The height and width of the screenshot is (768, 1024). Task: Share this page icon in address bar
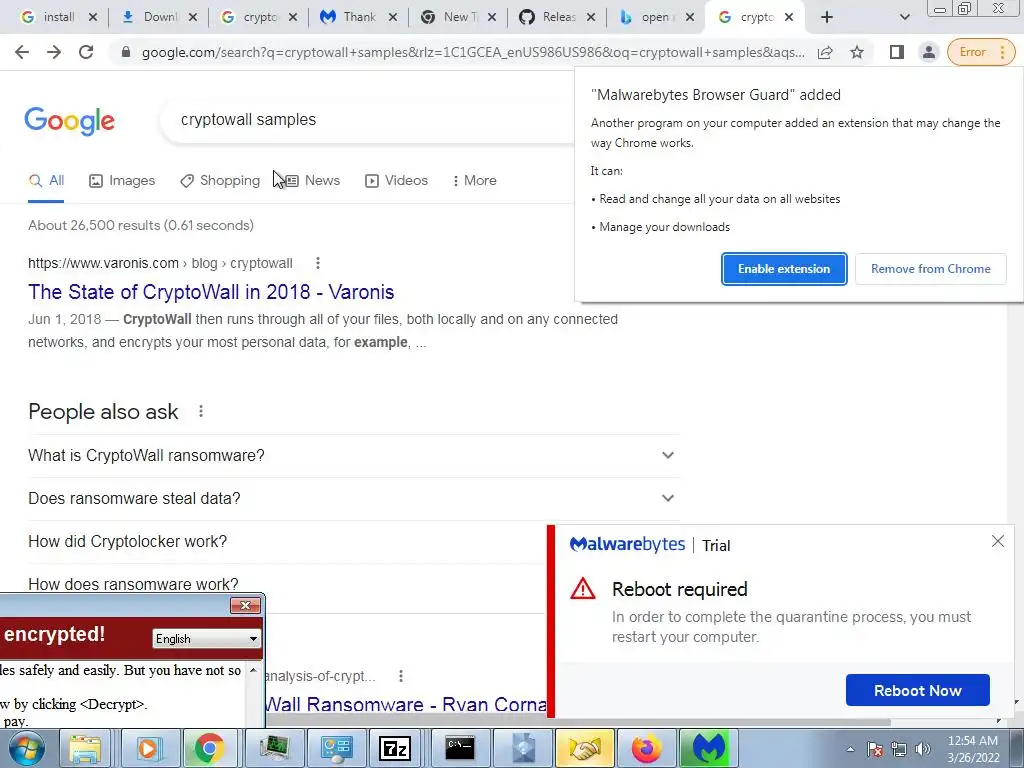825,52
